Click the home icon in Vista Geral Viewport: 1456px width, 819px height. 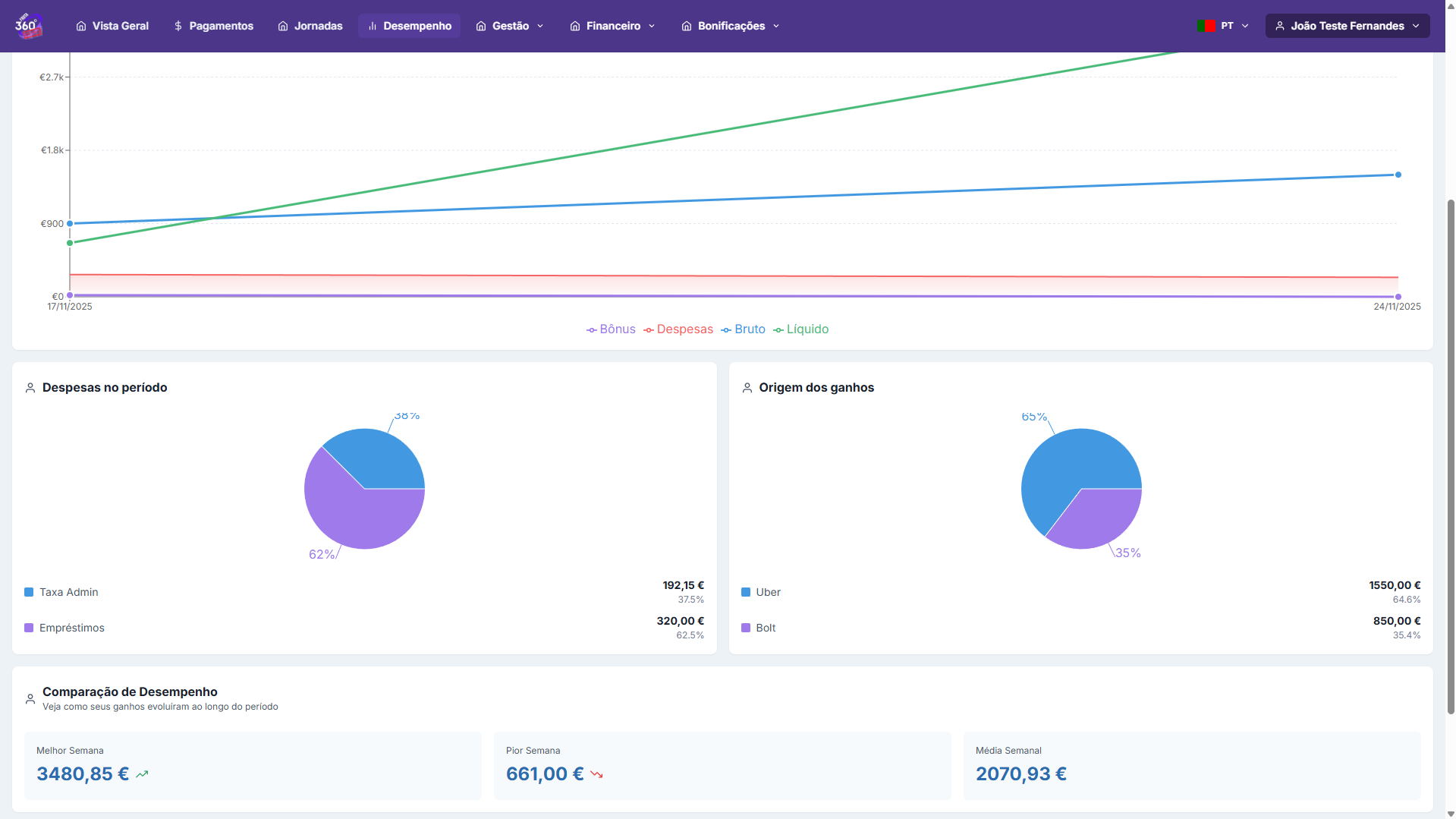tap(81, 26)
